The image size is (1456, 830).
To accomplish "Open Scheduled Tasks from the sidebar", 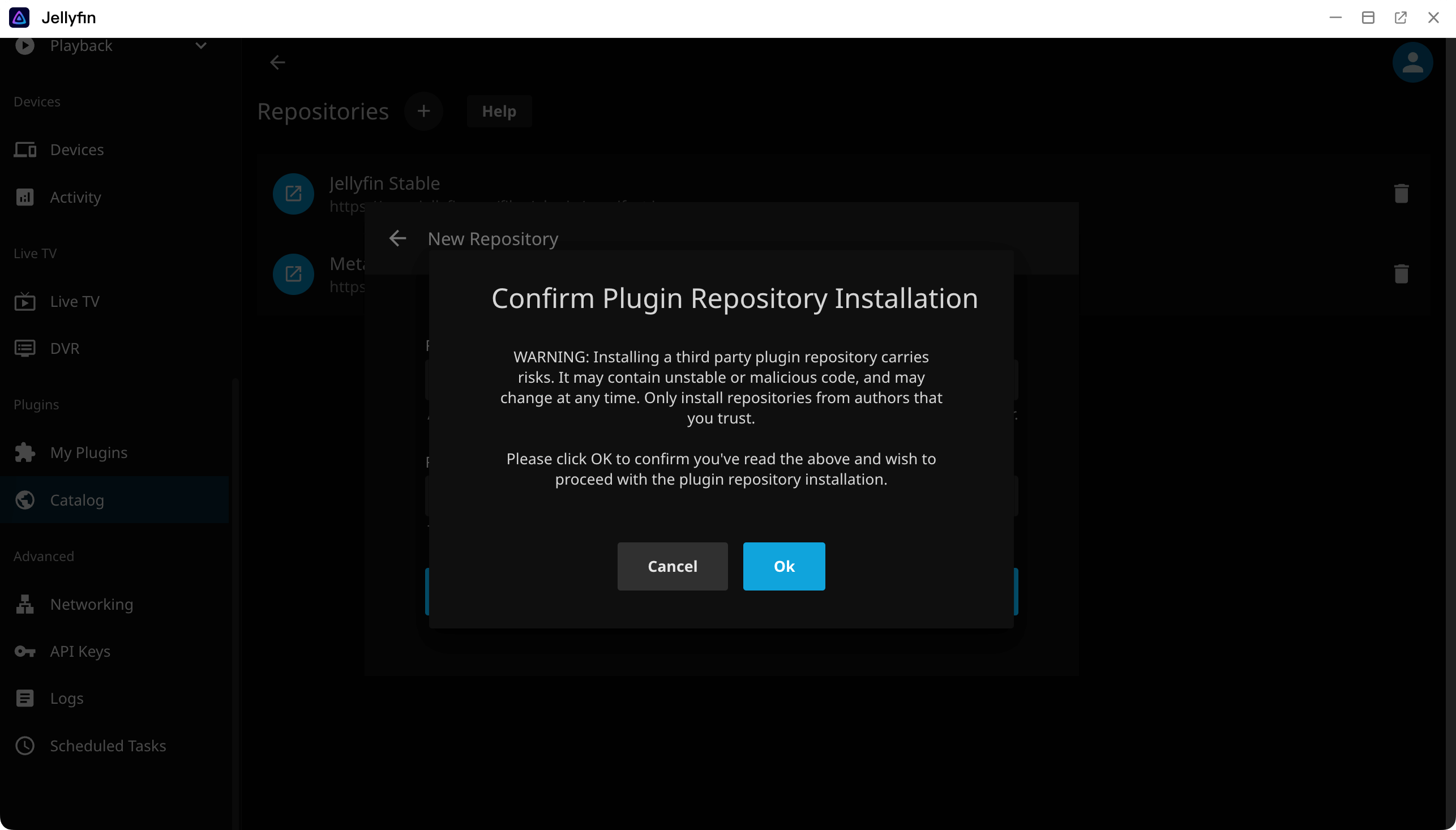I will tap(107, 745).
